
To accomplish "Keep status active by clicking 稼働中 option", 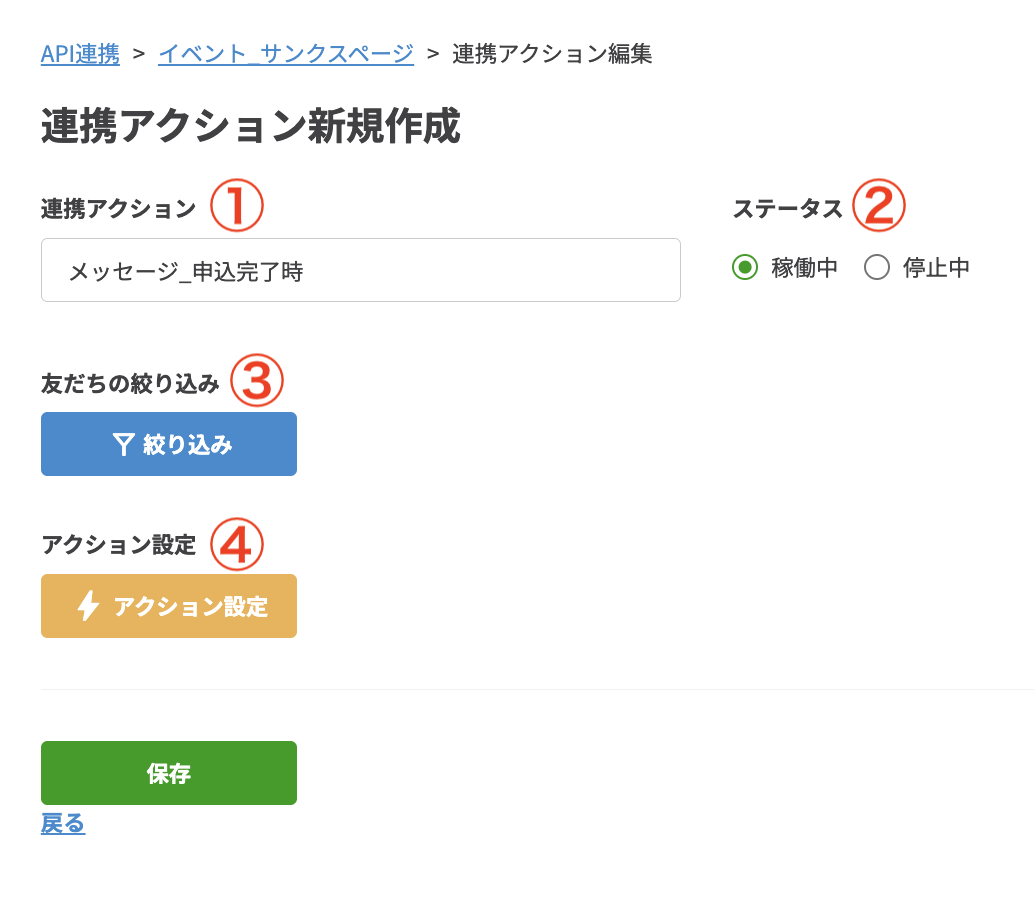I will [x=745, y=267].
